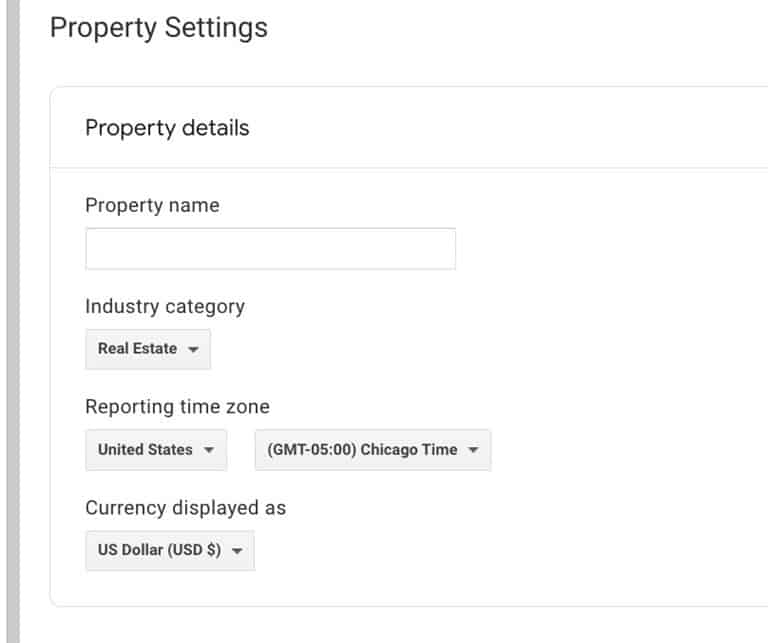Click the Property Settings page heading
This screenshot has height=643, width=768.
[158, 27]
